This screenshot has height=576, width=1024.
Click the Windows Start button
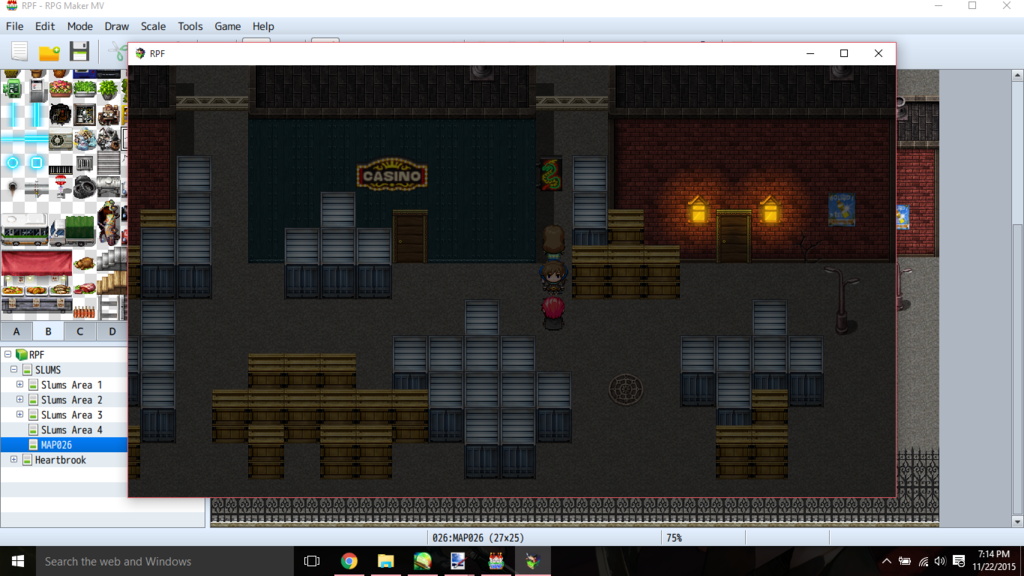(x=18, y=561)
